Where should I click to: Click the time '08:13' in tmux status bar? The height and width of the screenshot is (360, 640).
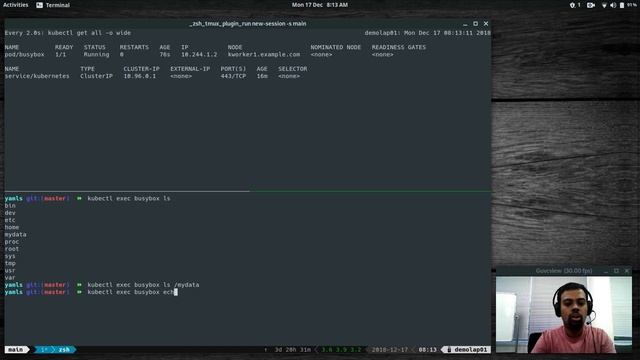[427, 350]
